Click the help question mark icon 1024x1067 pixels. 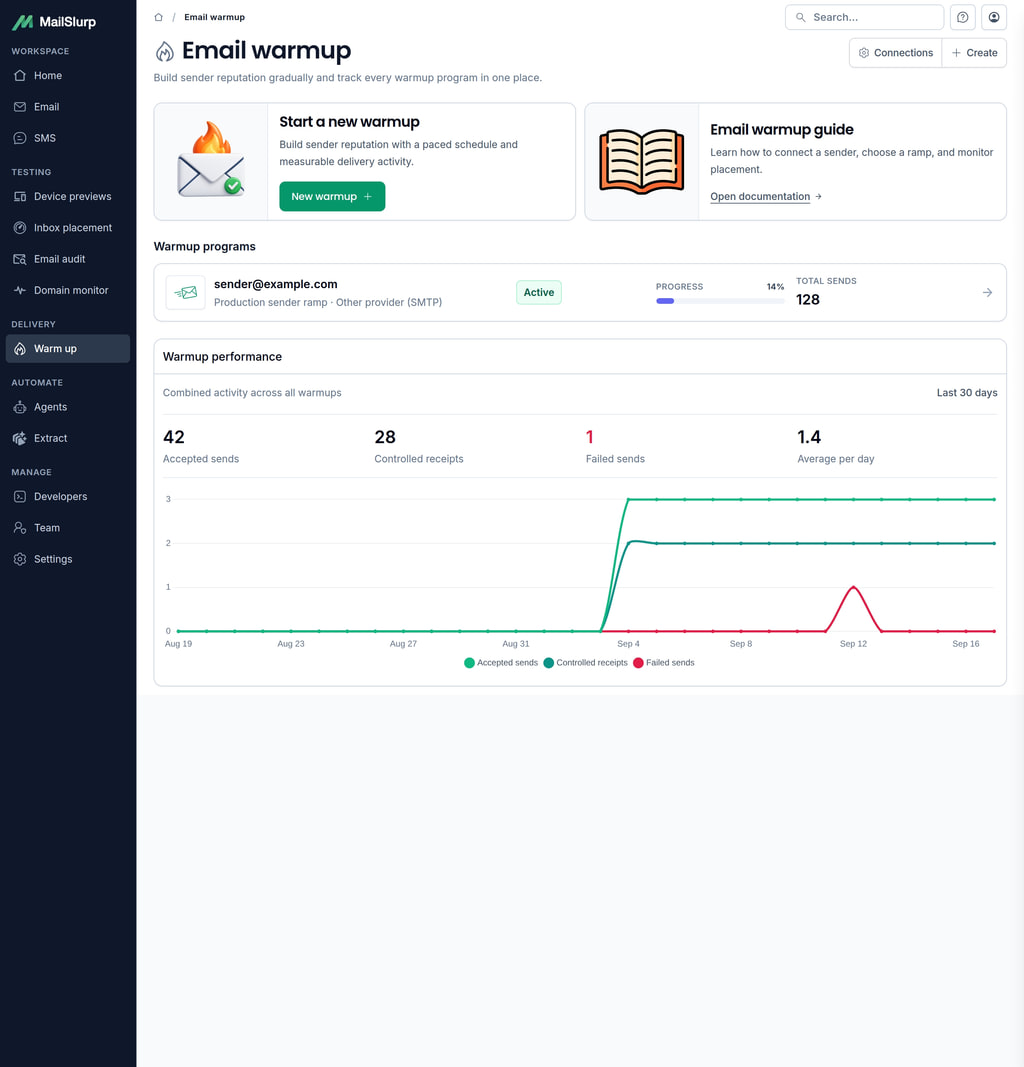[x=963, y=17]
